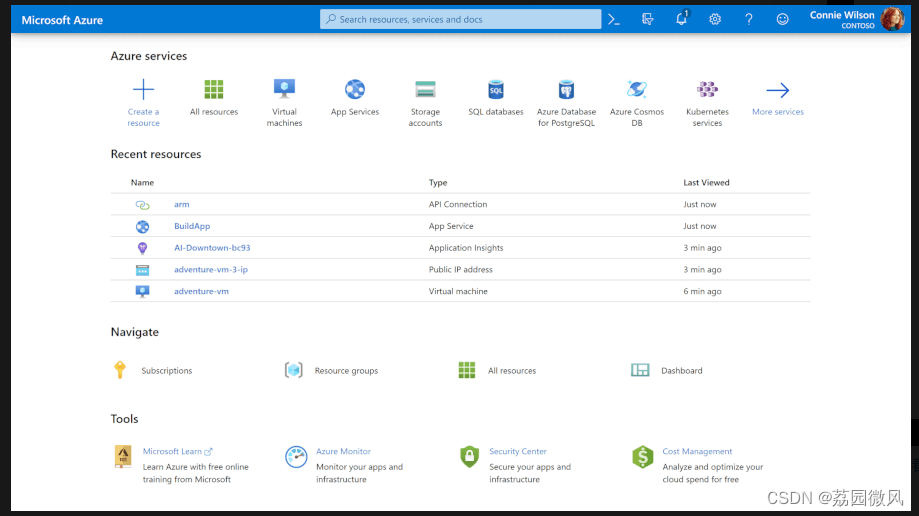919x516 pixels.
Task: Go to Subscriptions under Navigate
Action: click(x=166, y=371)
